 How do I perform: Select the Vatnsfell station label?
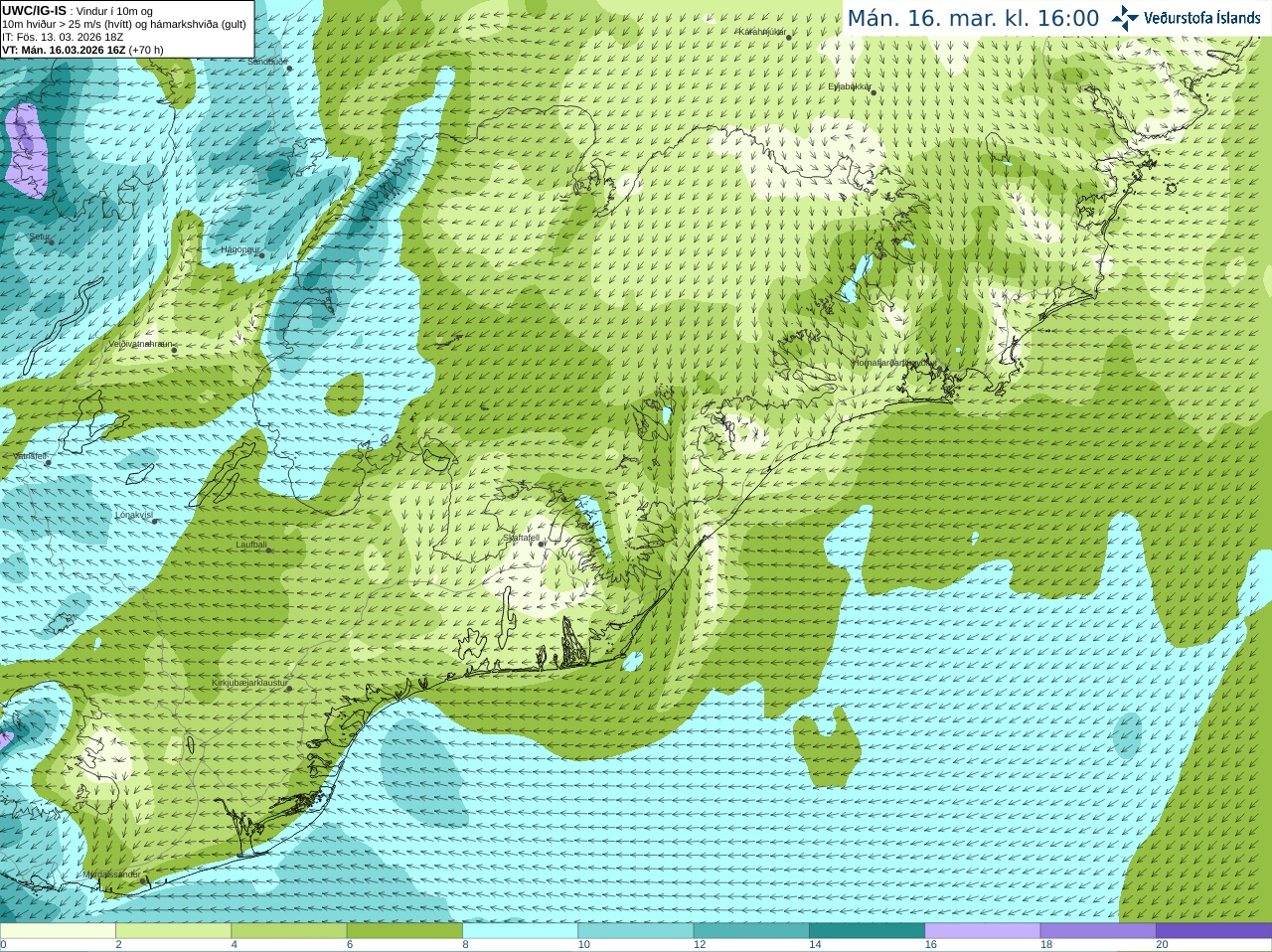(x=30, y=456)
